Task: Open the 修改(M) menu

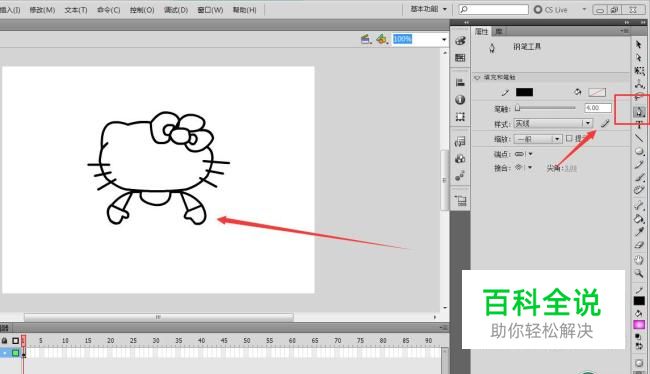Action: point(42,10)
